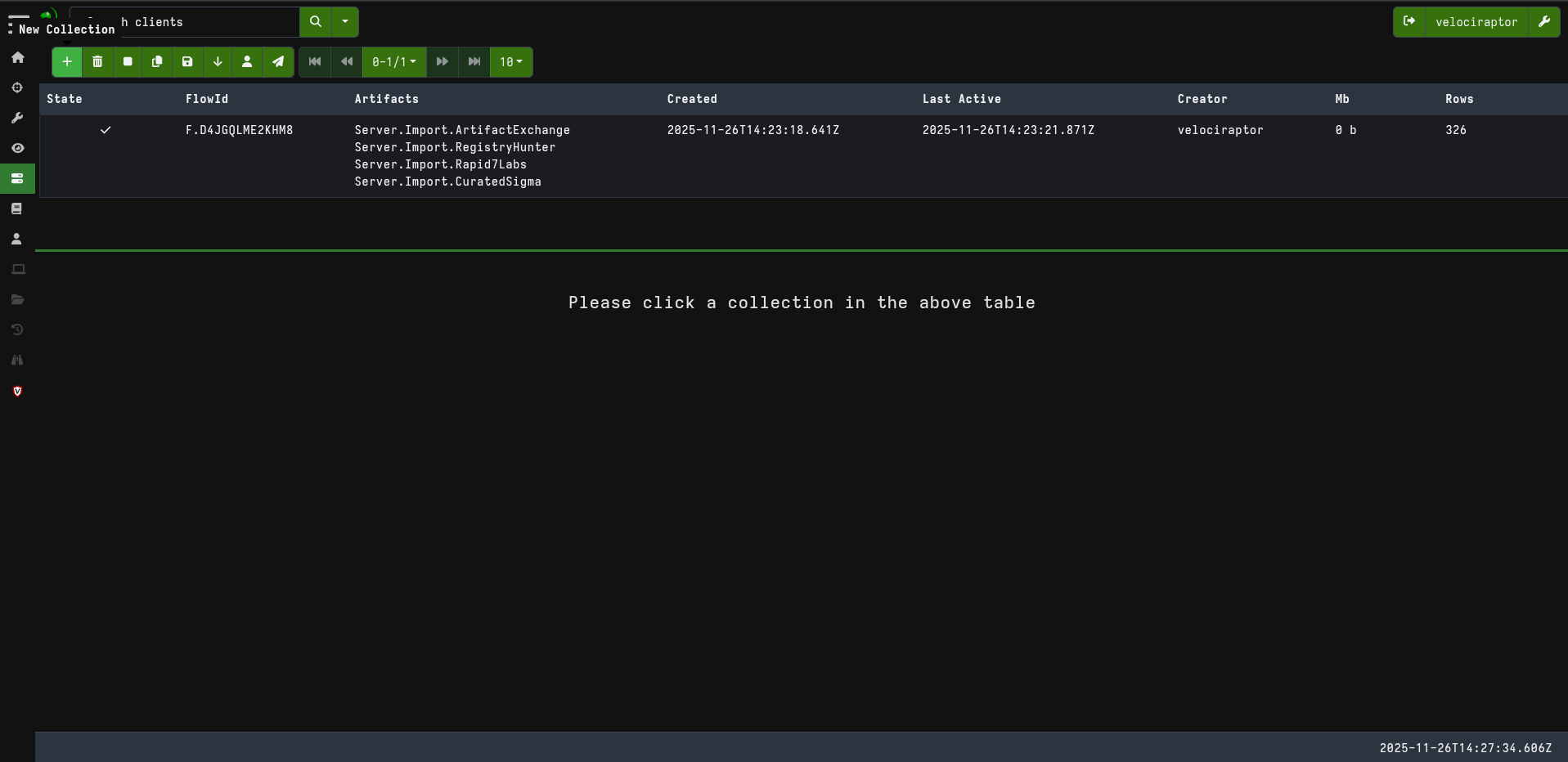The width and height of the screenshot is (1568, 762).
Task: Click the floppy disk save collection icon
Action: click(x=187, y=62)
